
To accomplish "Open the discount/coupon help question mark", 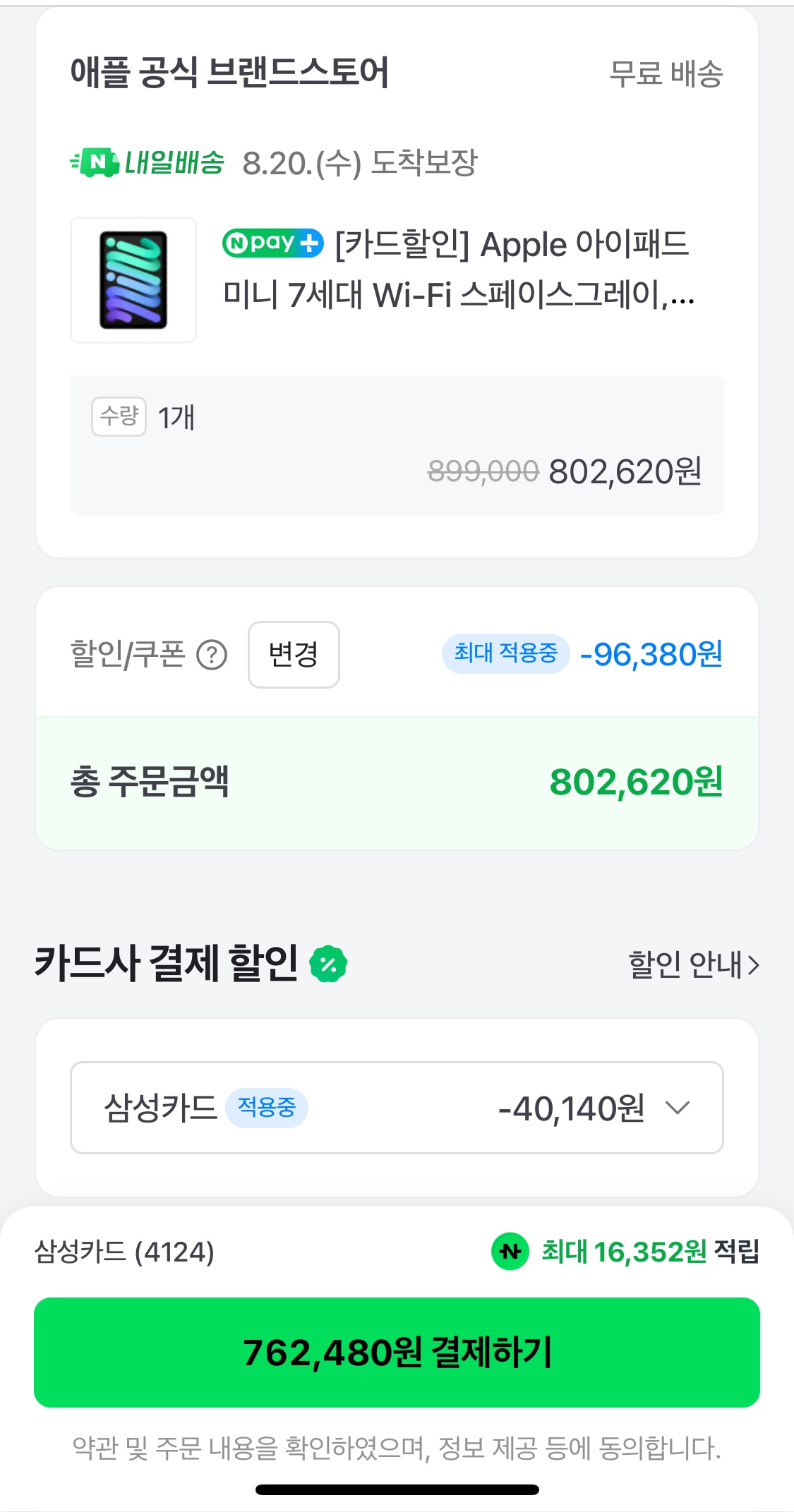I will 212,655.
